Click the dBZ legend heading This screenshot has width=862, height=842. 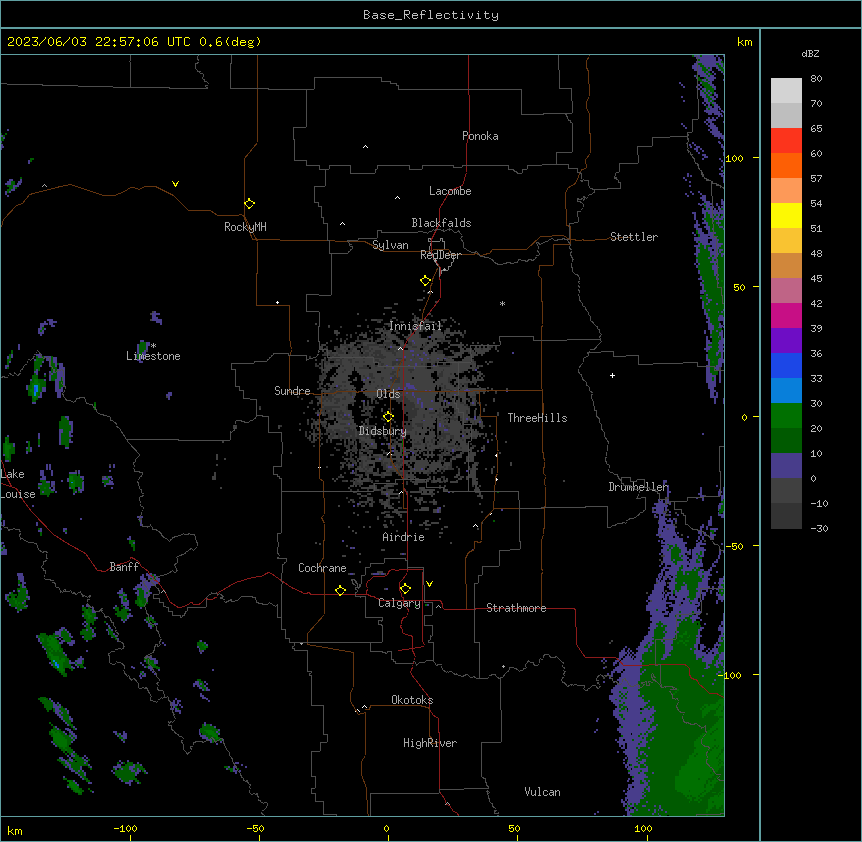tap(810, 53)
